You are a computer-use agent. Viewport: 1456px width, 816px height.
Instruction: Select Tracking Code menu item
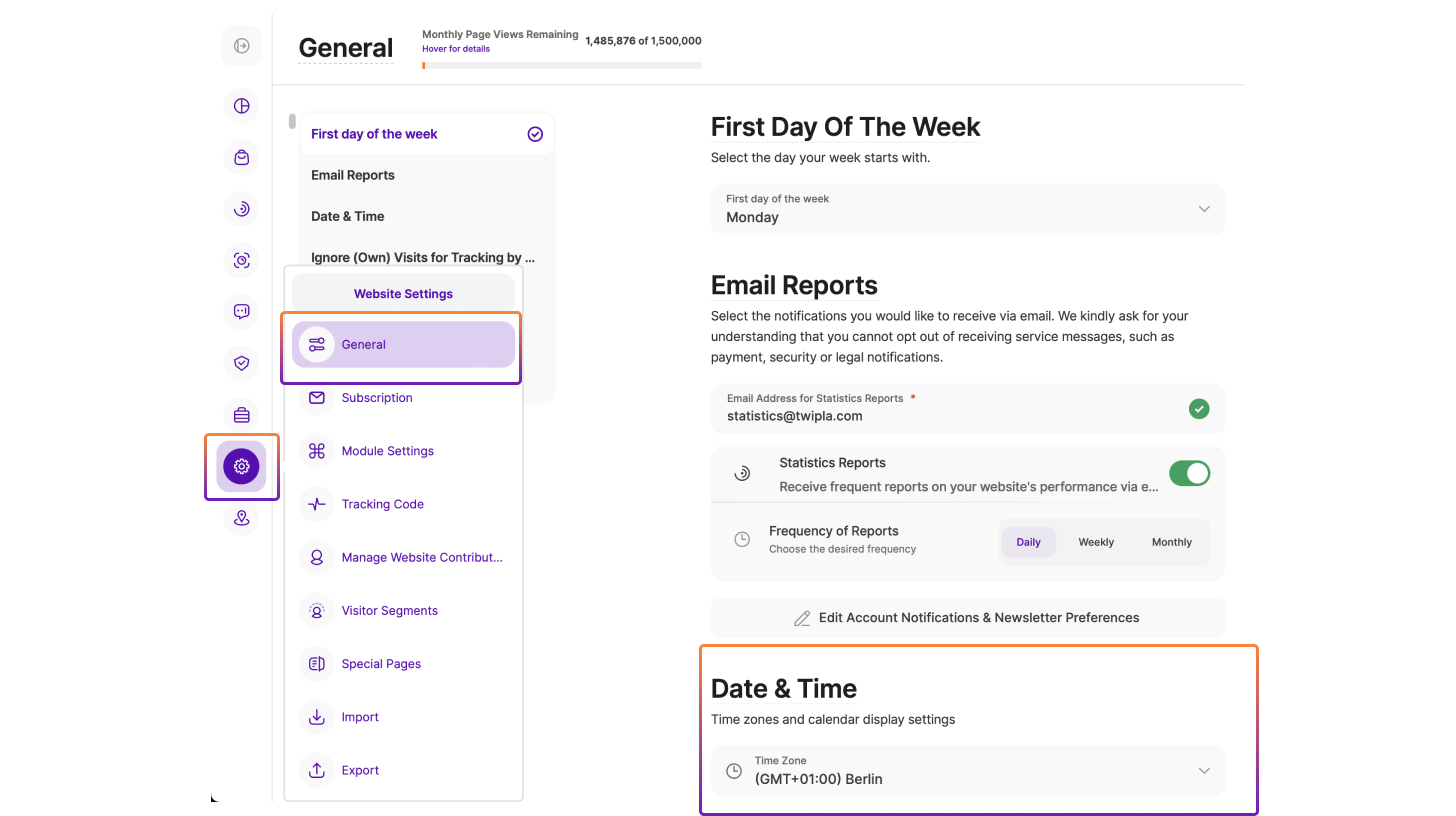click(382, 504)
